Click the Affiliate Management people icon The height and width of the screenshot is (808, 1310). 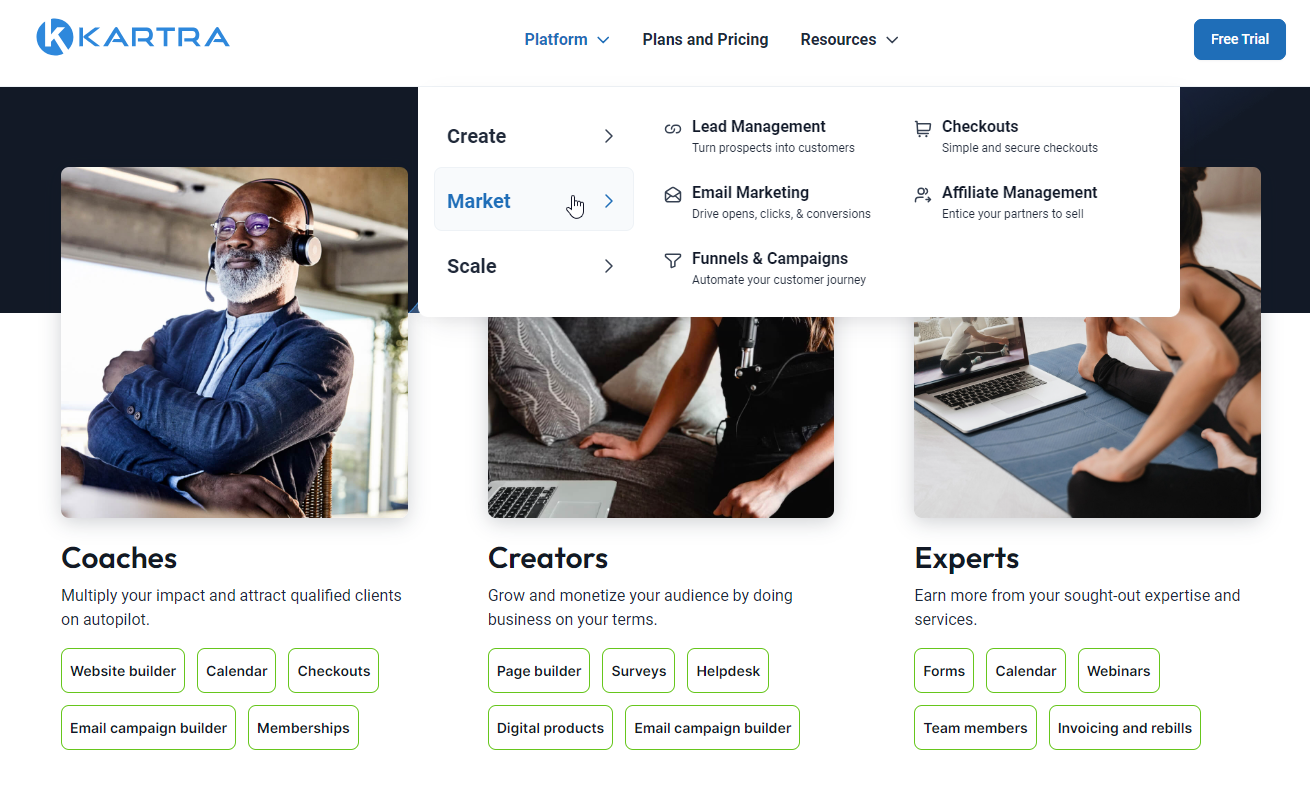click(923, 195)
